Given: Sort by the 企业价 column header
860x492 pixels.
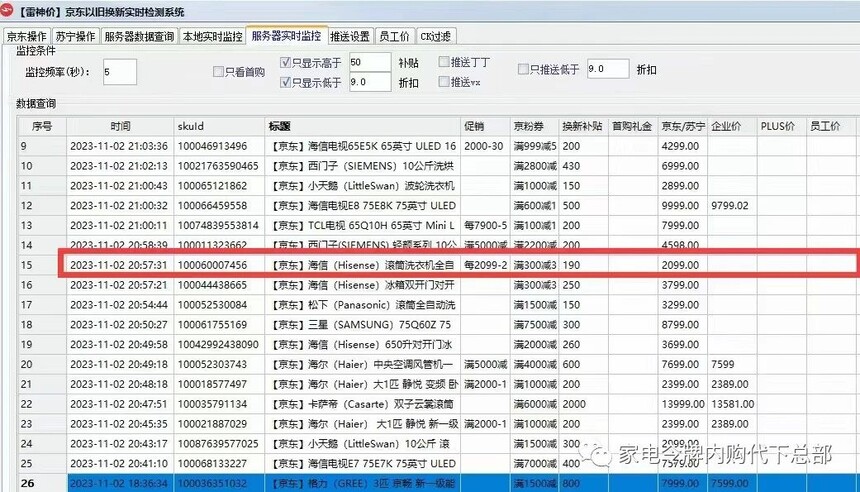Looking at the screenshot, I should [732, 126].
